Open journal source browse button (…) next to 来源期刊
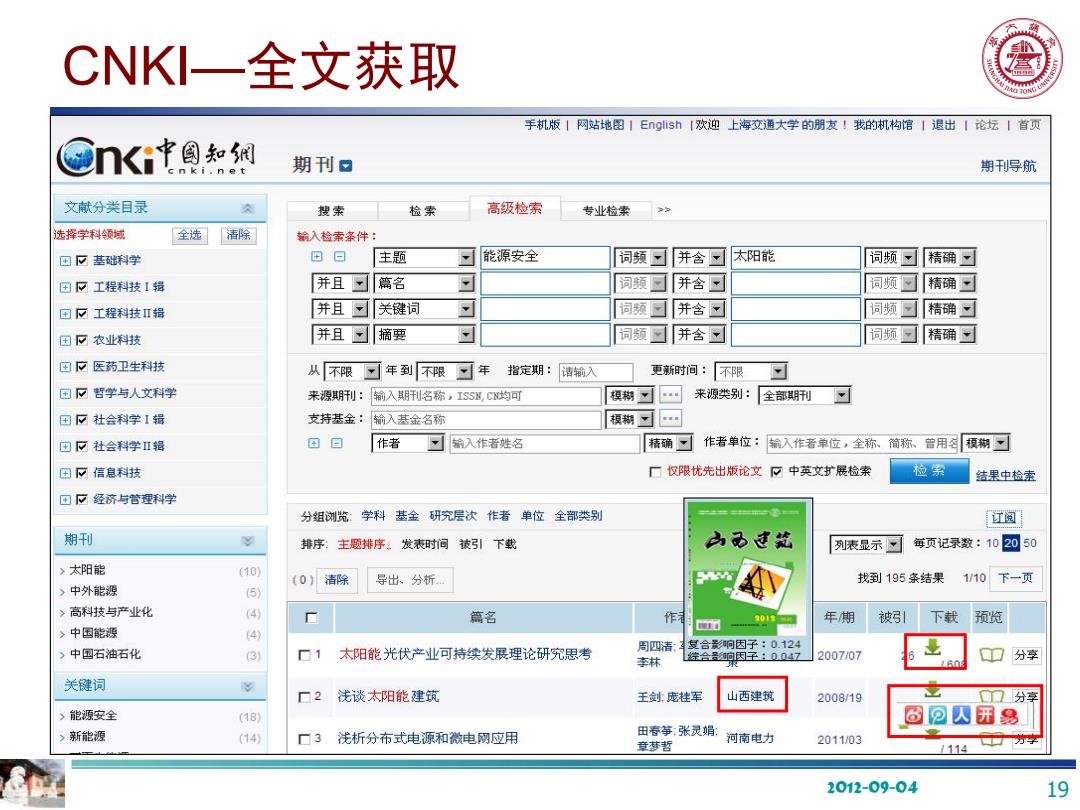This screenshot has width=1080, height=810. (x=670, y=395)
